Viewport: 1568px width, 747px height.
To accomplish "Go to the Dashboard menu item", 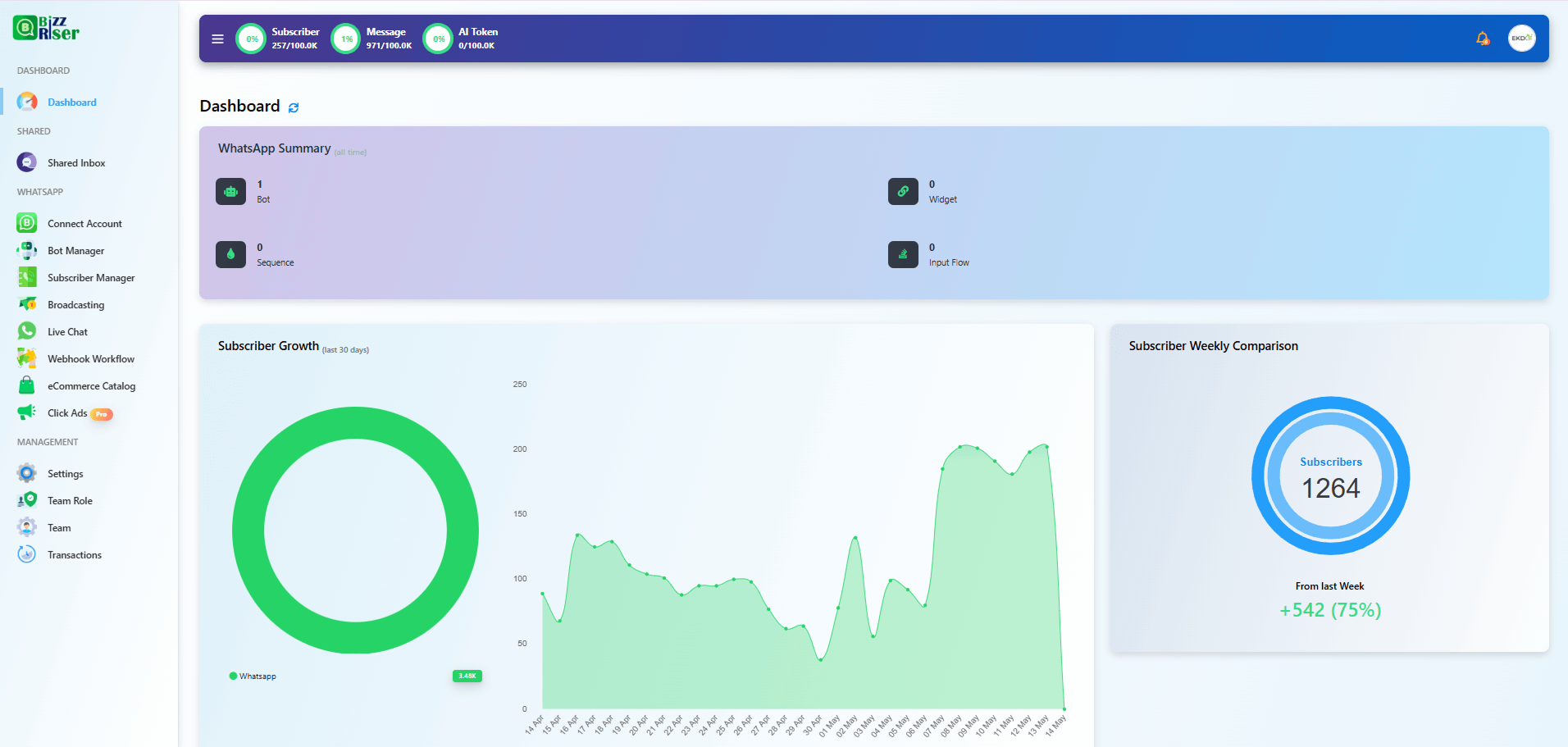I will coord(71,102).
